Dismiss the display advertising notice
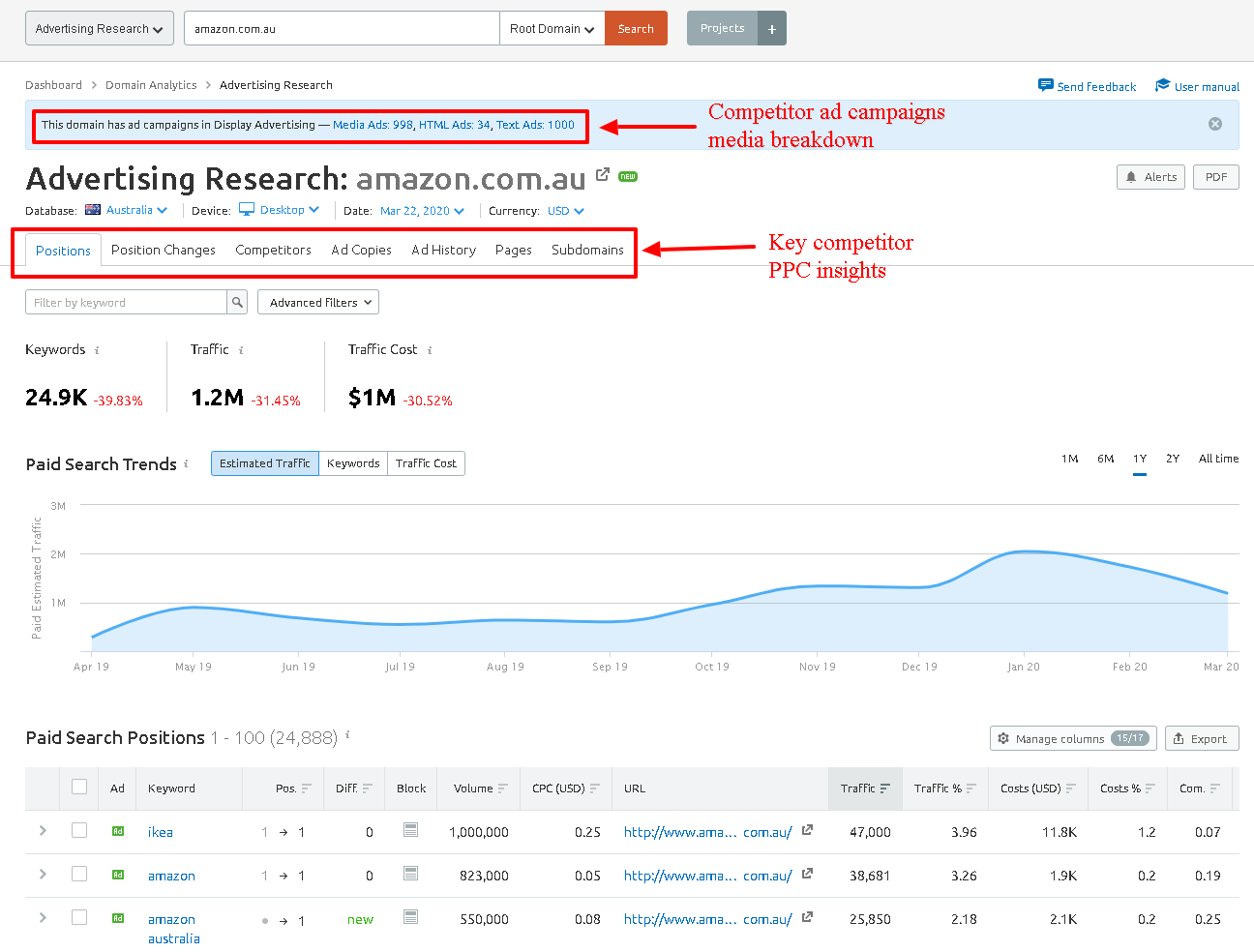The width and height of the screenshot is (1254, 952). tap(1215, 124)
